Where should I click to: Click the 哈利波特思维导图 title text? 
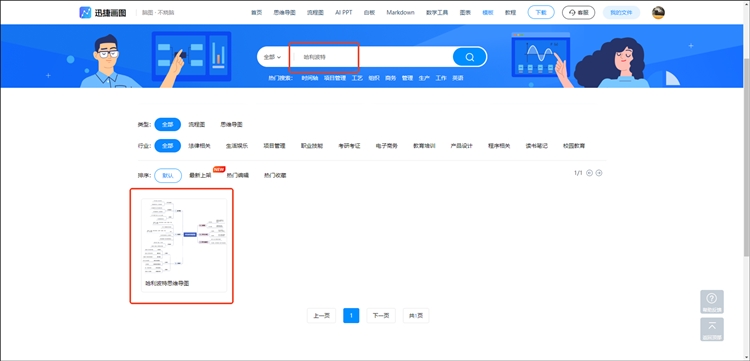167,284
